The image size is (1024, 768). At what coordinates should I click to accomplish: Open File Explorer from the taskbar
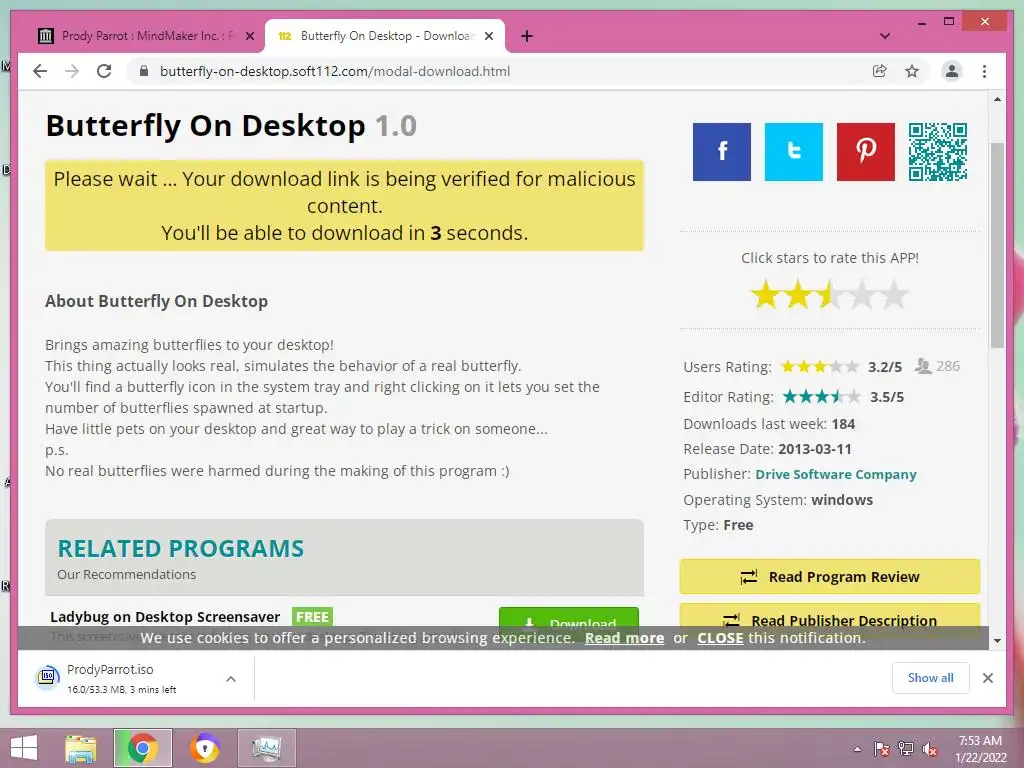coord(80,748)
